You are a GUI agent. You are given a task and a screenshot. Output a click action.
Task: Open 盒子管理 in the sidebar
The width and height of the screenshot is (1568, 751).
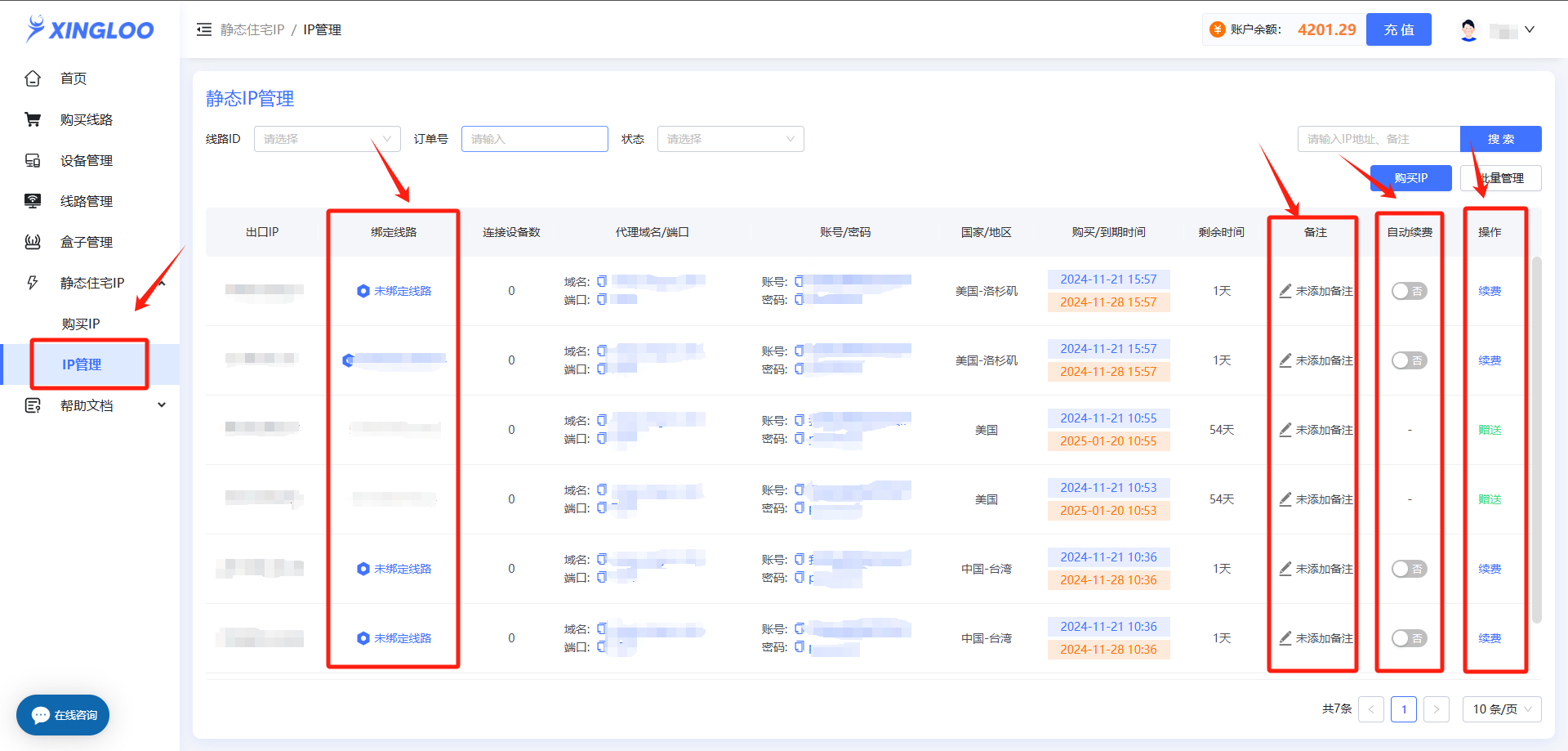tap(87, 242)
